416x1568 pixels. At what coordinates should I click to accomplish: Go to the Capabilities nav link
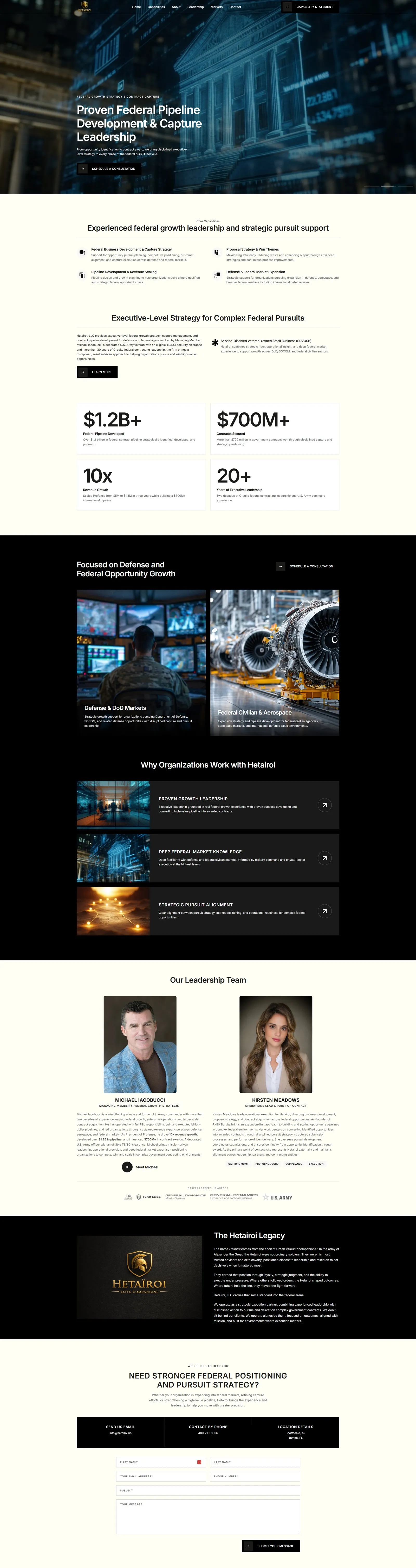tap(157, 7)
